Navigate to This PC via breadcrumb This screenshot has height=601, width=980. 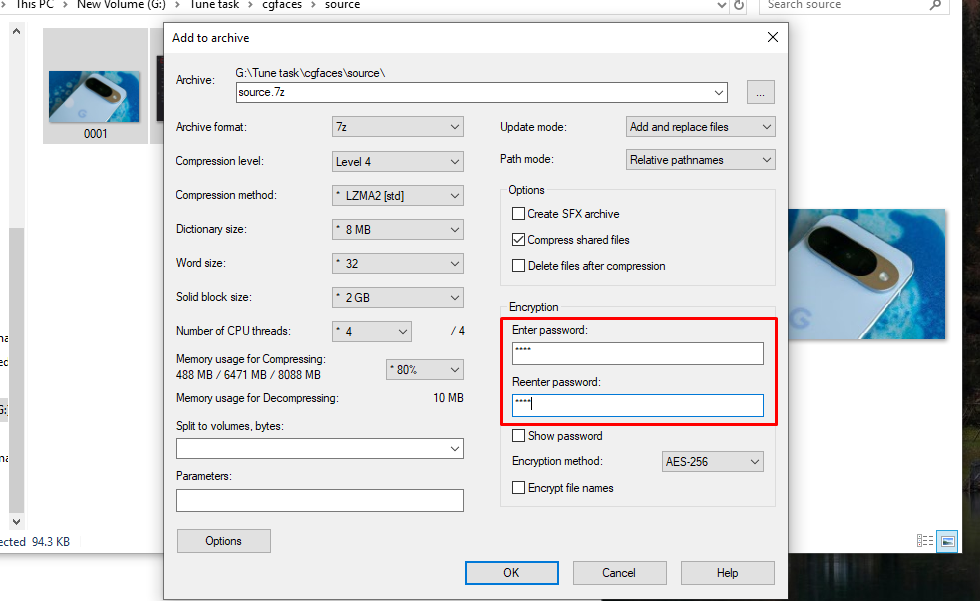tap(34, 5)
